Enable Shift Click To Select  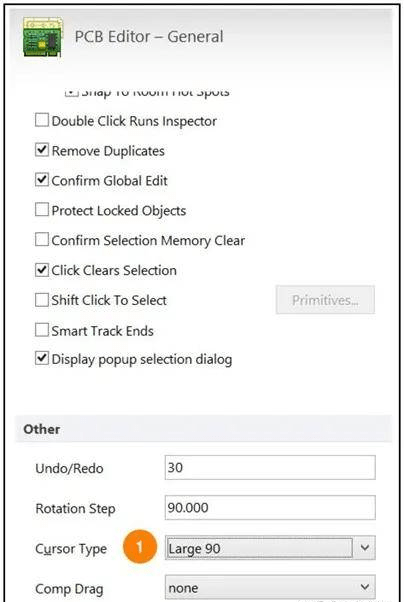tap(41, 300)
